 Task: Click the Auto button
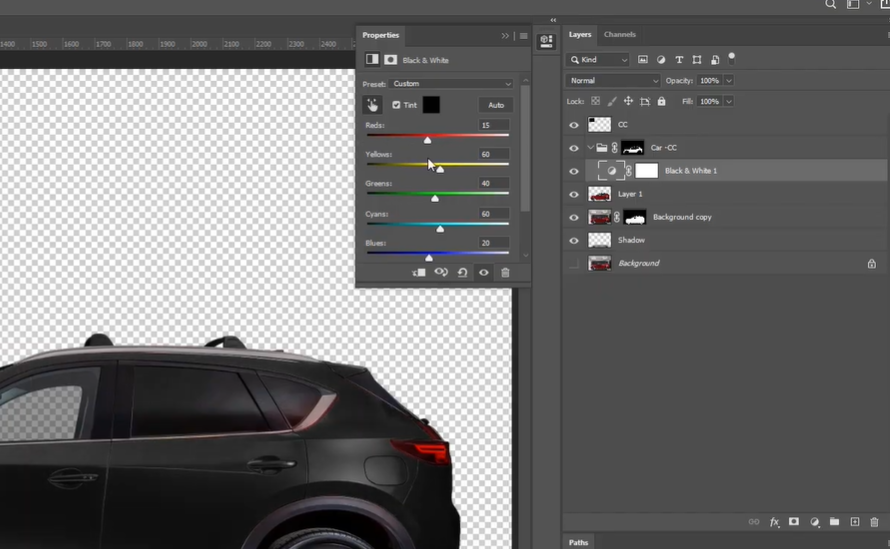[x=496, y=105]
